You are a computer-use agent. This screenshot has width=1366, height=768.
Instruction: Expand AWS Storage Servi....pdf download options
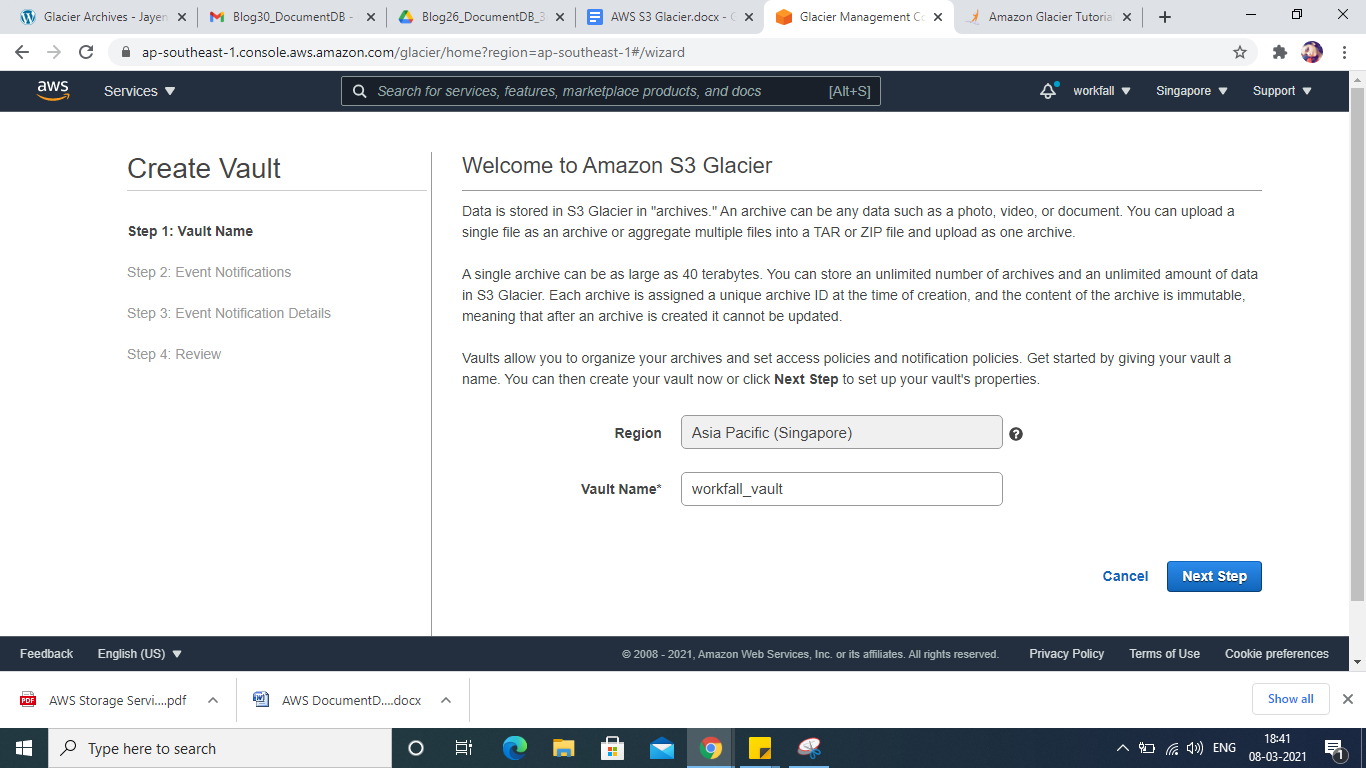(x=213, y=700)
